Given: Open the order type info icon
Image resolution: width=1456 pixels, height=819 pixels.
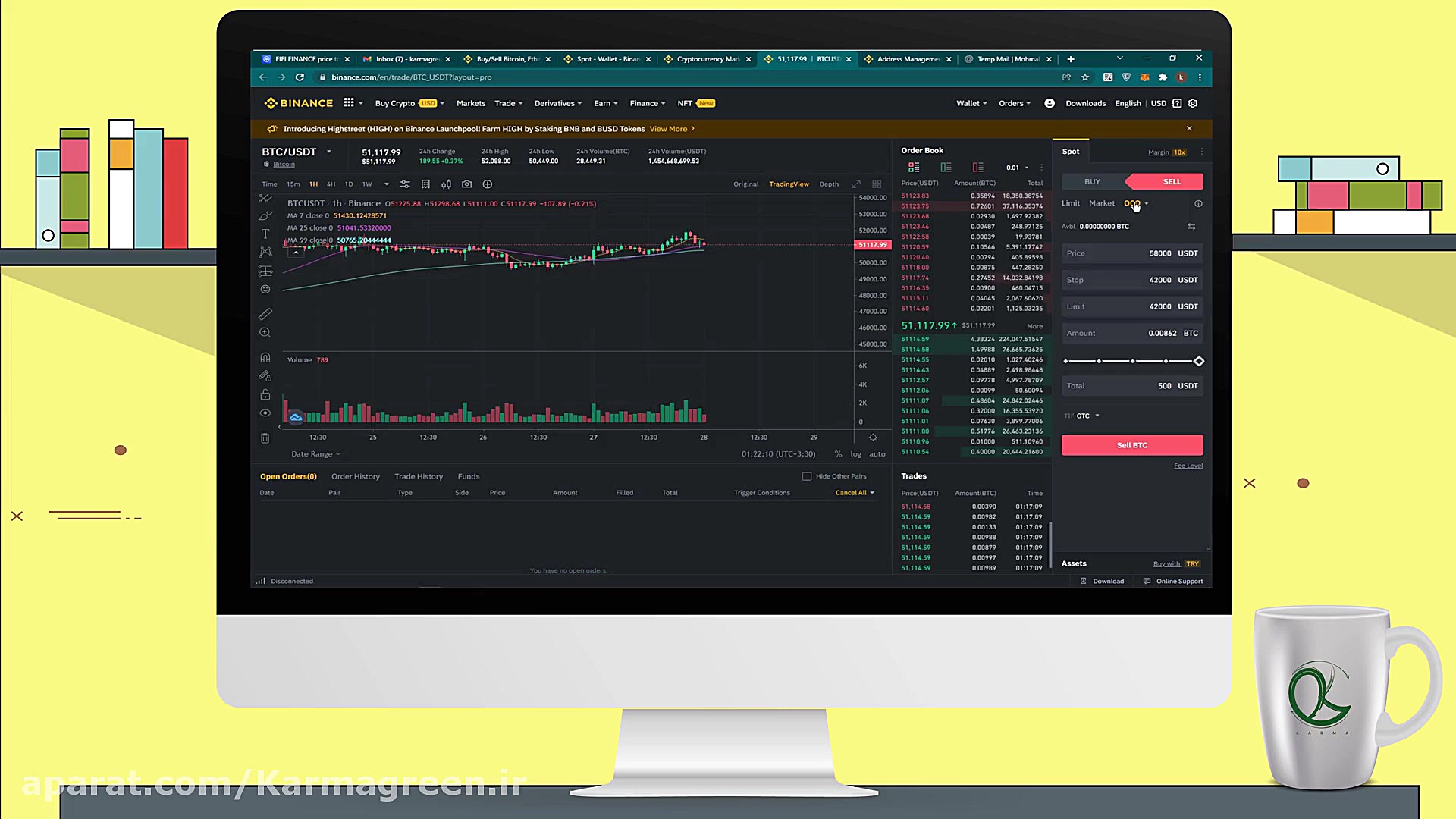Looking at the screenshot, I should pyautogui.click(x=1198, y=204).
